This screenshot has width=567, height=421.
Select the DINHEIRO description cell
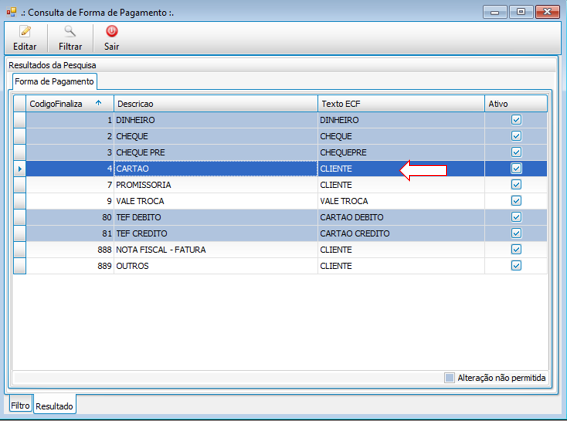tap(216, 120)
